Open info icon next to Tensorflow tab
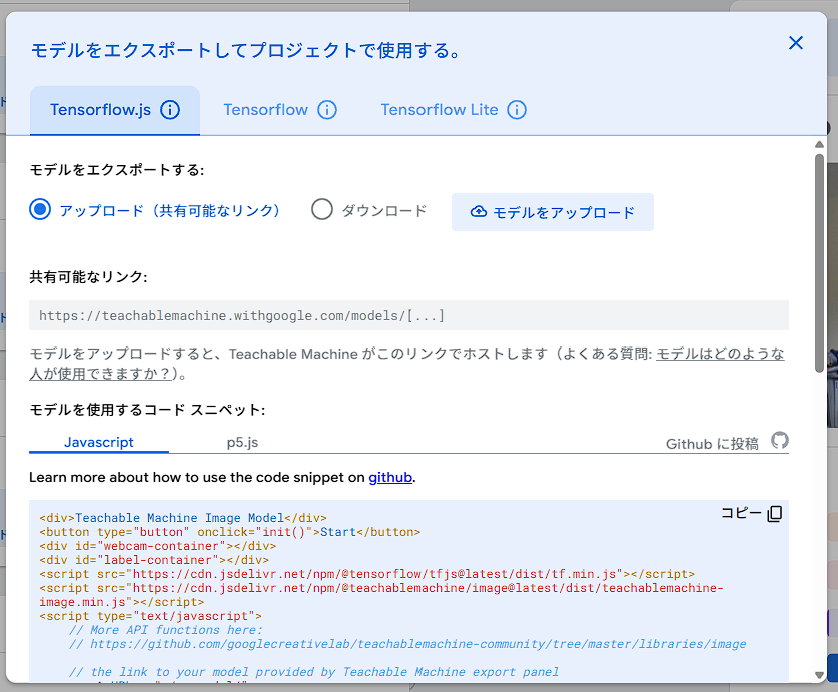Image resolution: width=838 pixels, height=692 pixels. (327, 110)
